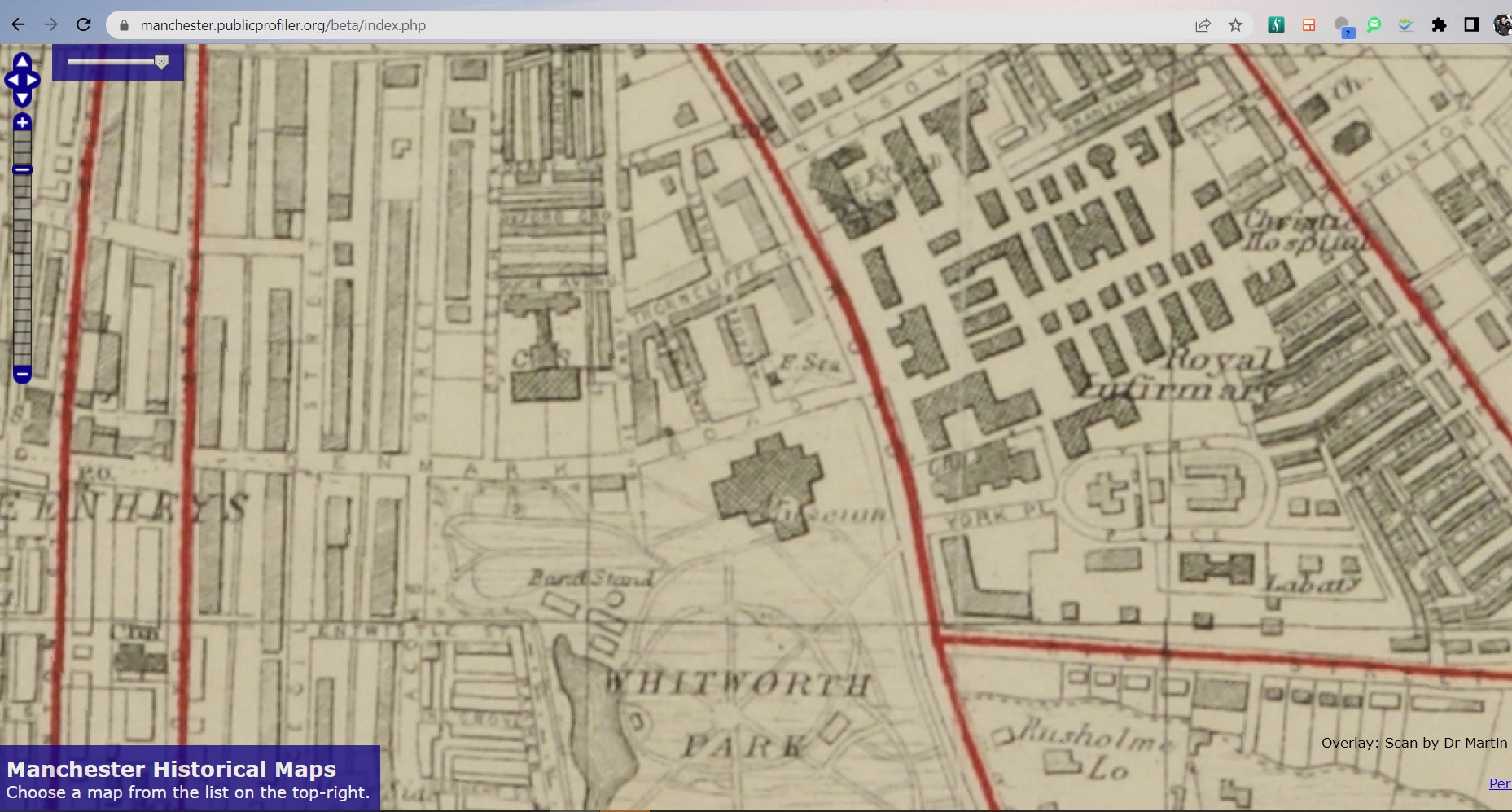Image resolution: width=1512 pixels, height=812 pixels.
Task: Open the Chrome profile avatar
Action: click(x=1503, y=25)
